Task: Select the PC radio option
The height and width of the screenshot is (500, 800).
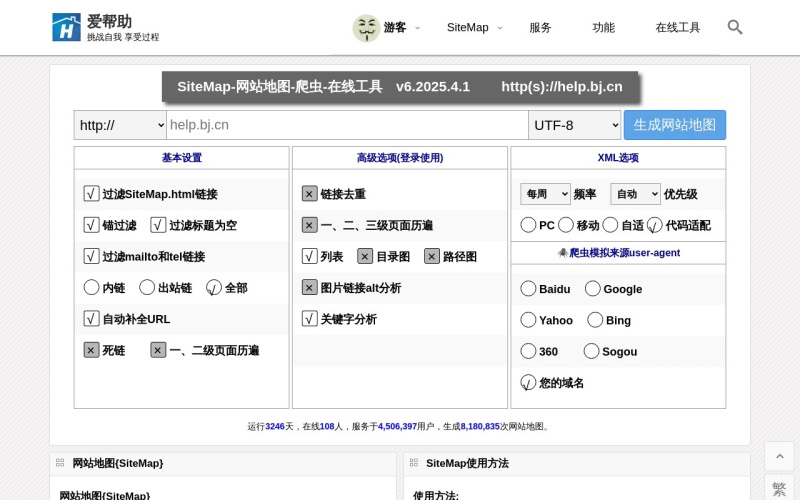Action: [x=528, y=225]
